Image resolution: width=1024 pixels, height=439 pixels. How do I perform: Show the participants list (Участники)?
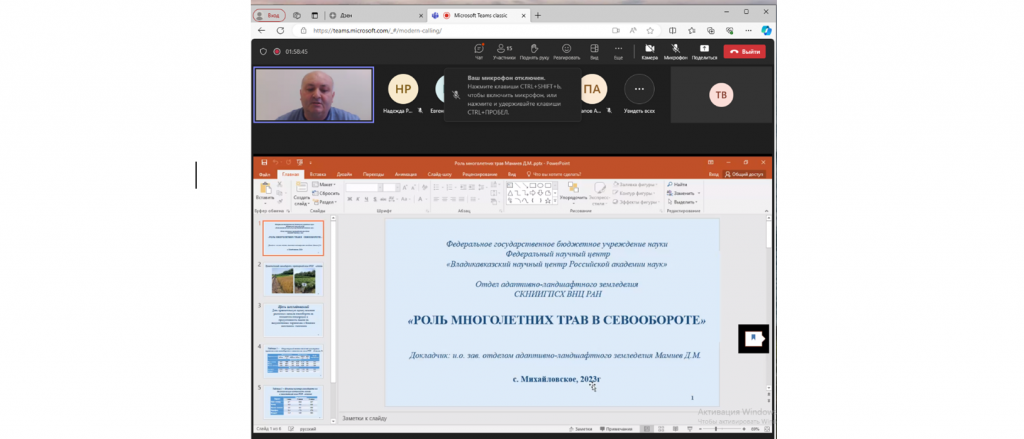click(x=504, y=52)
